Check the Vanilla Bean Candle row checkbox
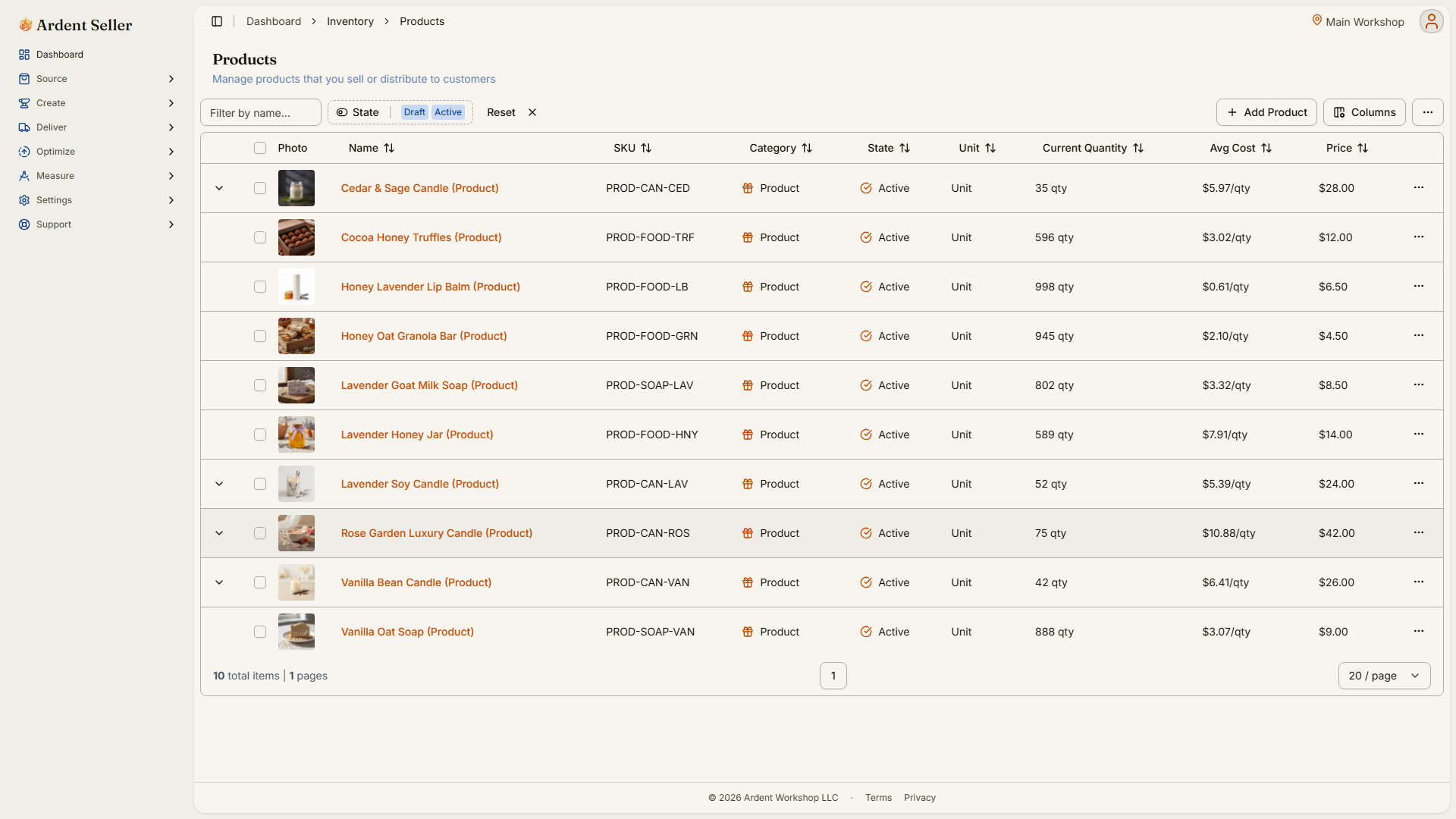The image size is (1456, 819). pyautogui.click(x=260, y=582)
